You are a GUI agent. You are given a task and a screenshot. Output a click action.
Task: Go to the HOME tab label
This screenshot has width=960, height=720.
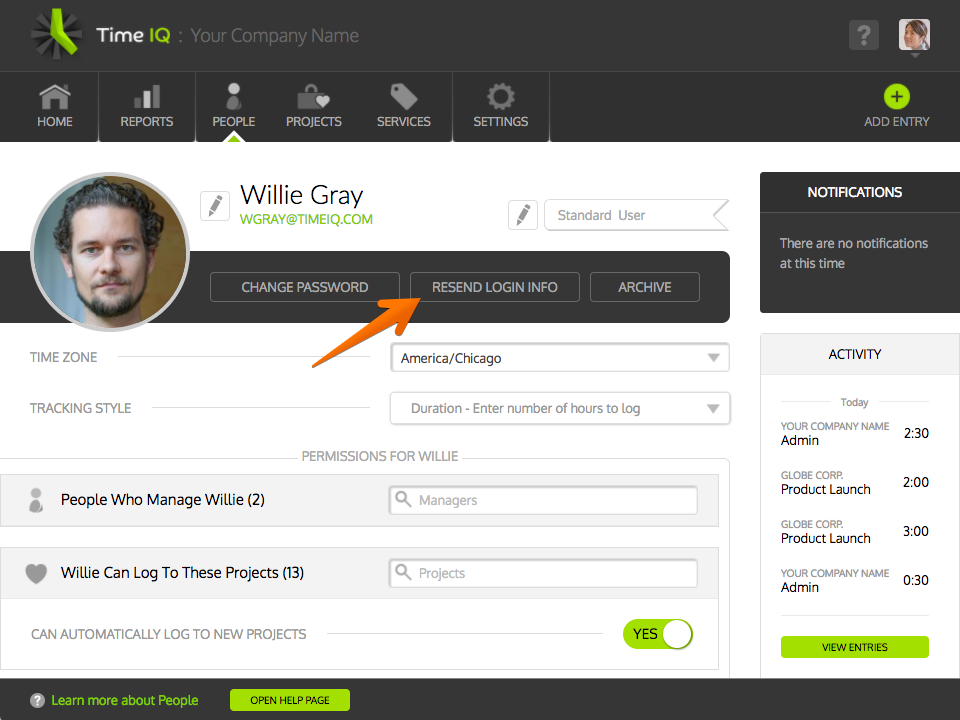(55, 122)
